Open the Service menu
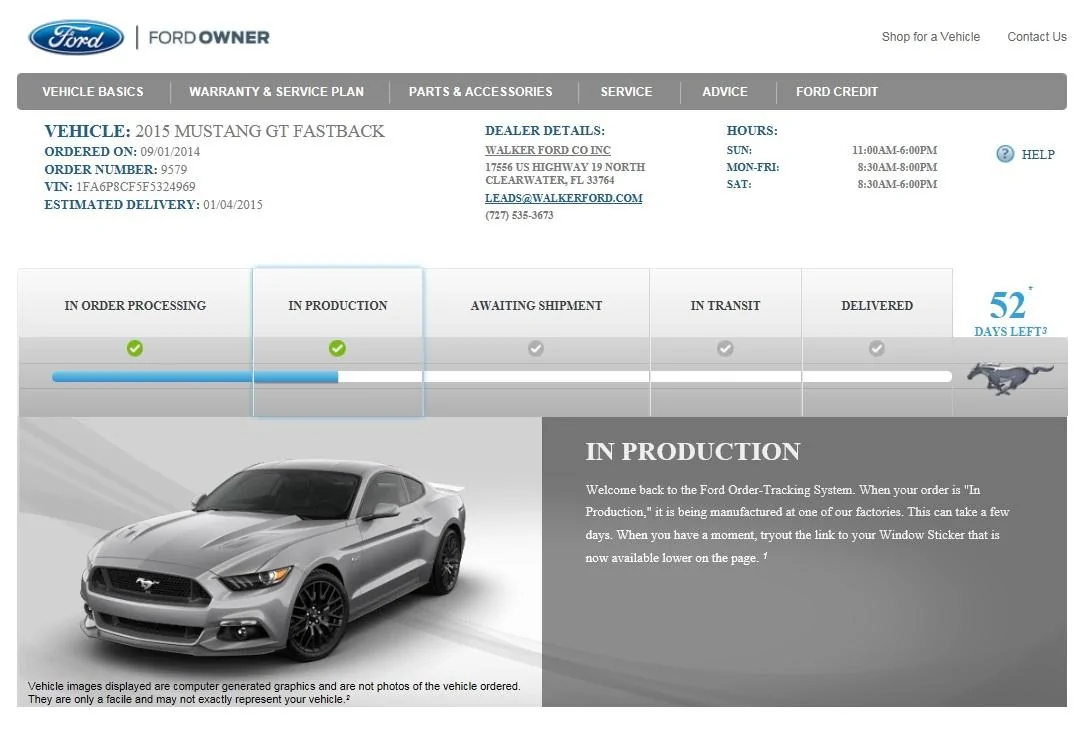 pyautogui.click(x=626, y=91)
